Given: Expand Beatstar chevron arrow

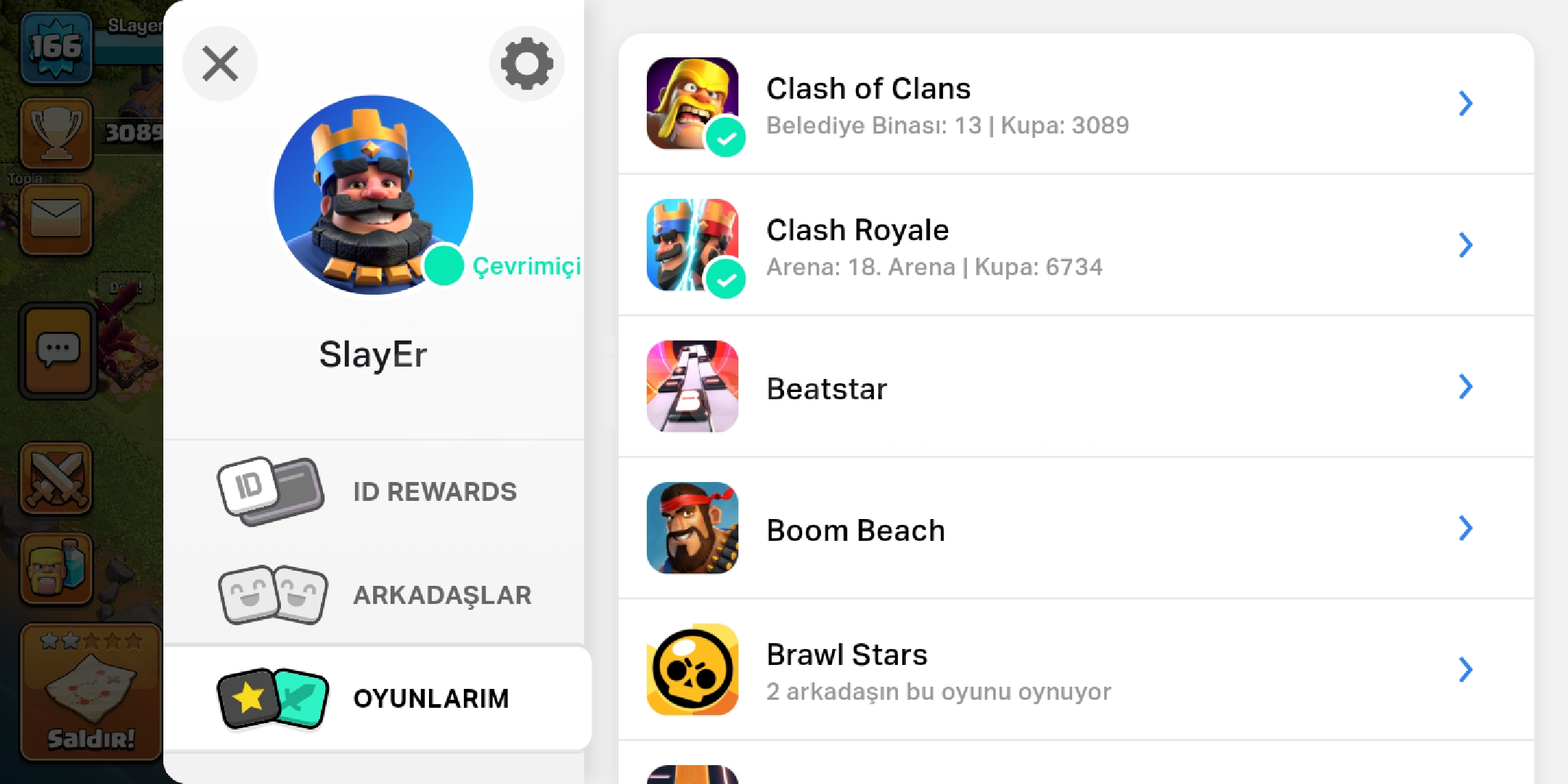Looking at the screenshot, I should click(1466, 386).
